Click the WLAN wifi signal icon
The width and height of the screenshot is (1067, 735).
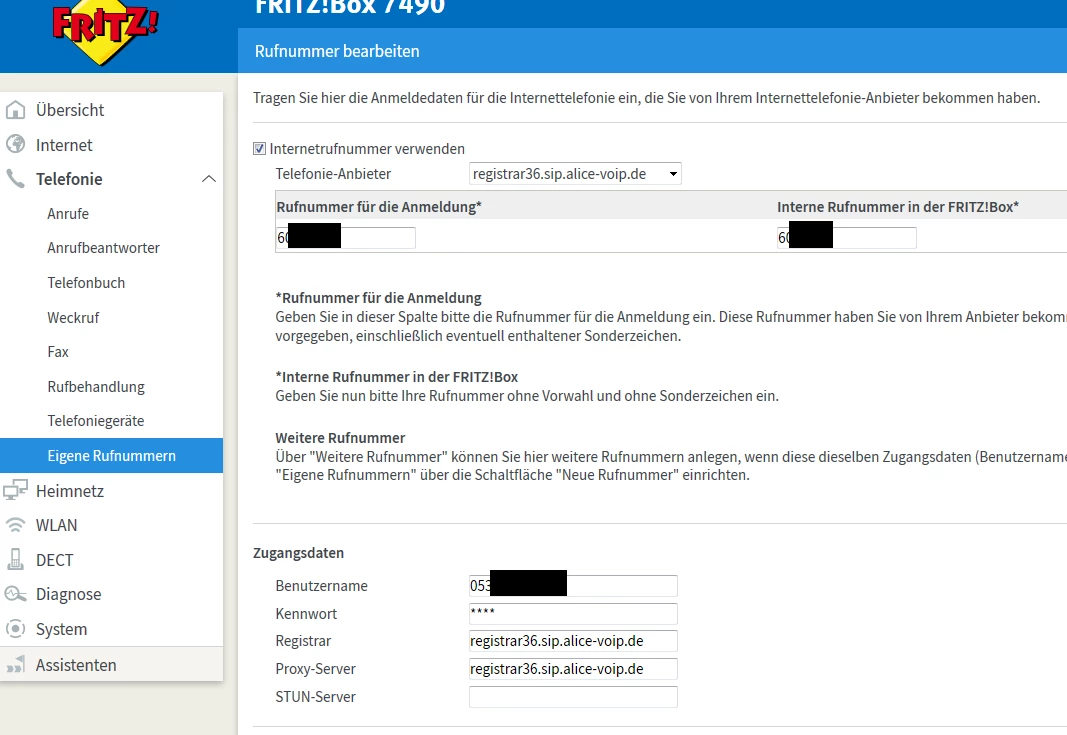(x=15, y=525)
